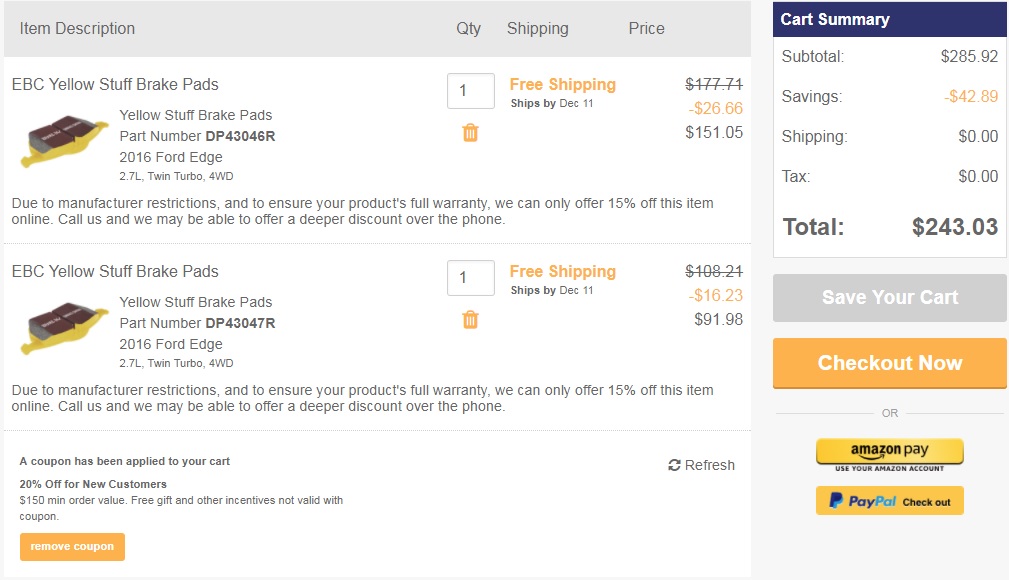The width and height of the screenshot is (1009, 580).
Task: Proceed with Checkout Now button
Action: [x=889, y=362]
